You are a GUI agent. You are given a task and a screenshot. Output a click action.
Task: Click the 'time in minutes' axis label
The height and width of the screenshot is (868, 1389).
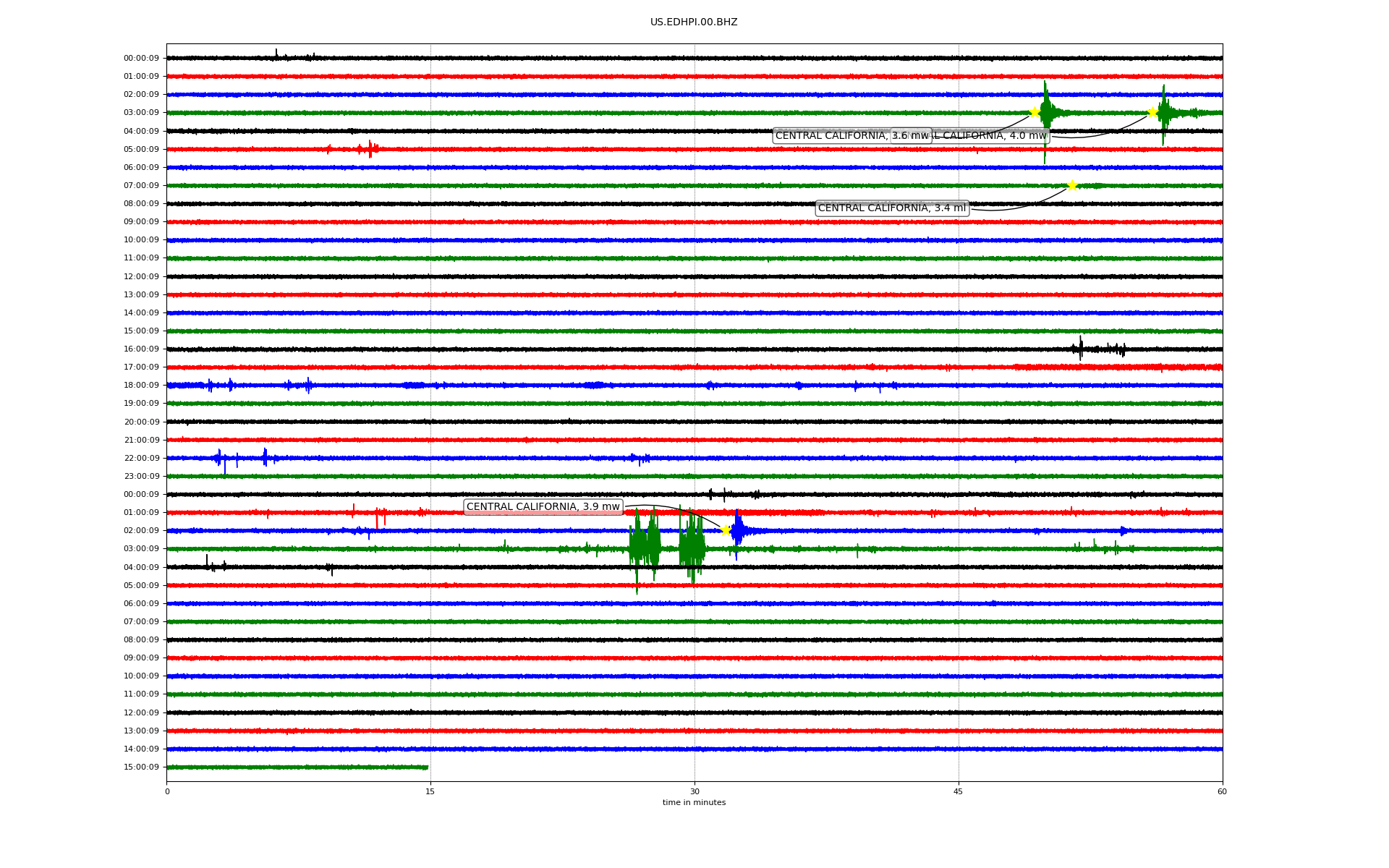coord(694,802)
